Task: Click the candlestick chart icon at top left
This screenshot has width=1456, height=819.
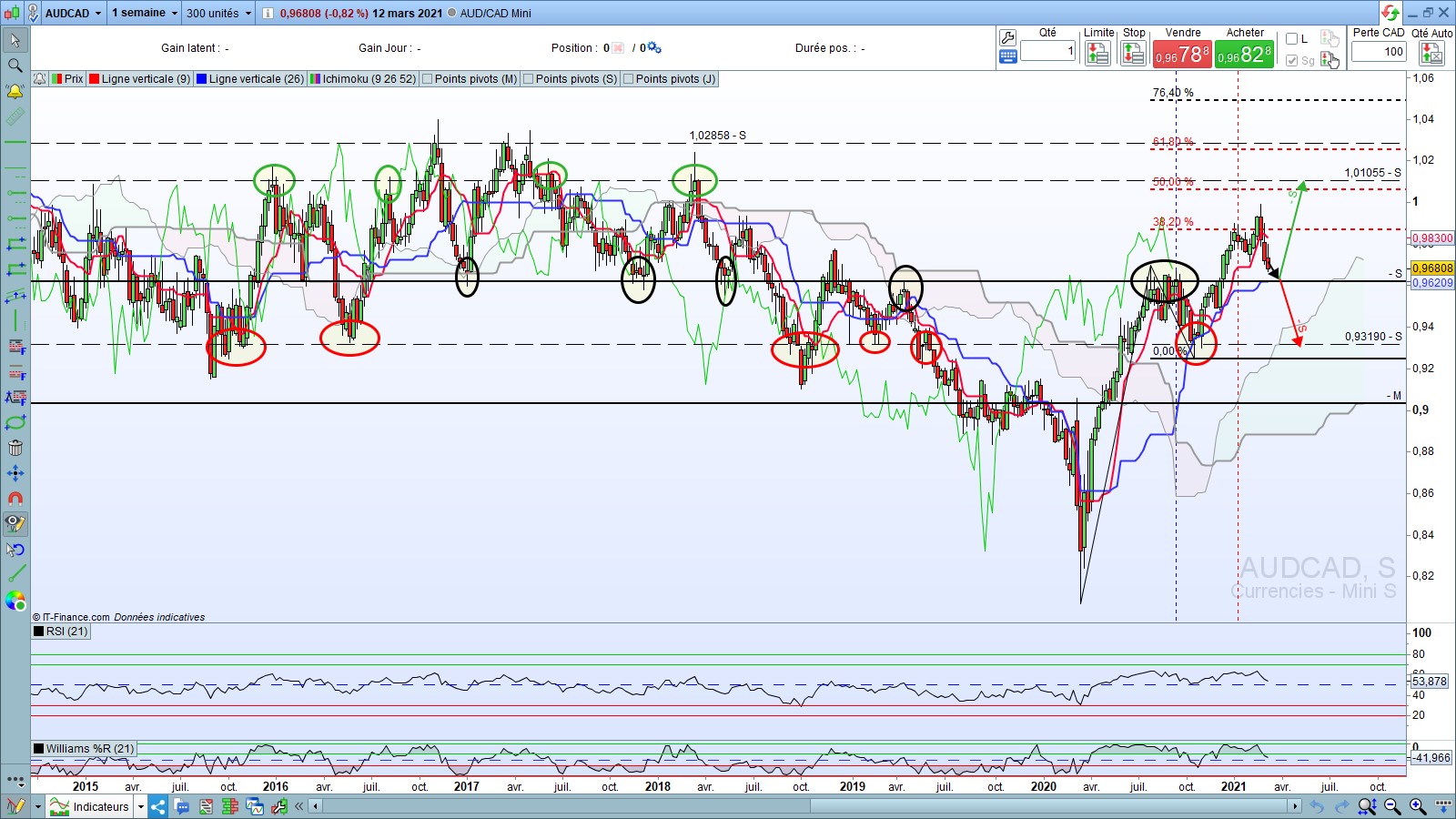Action: [x=13, y=13]
